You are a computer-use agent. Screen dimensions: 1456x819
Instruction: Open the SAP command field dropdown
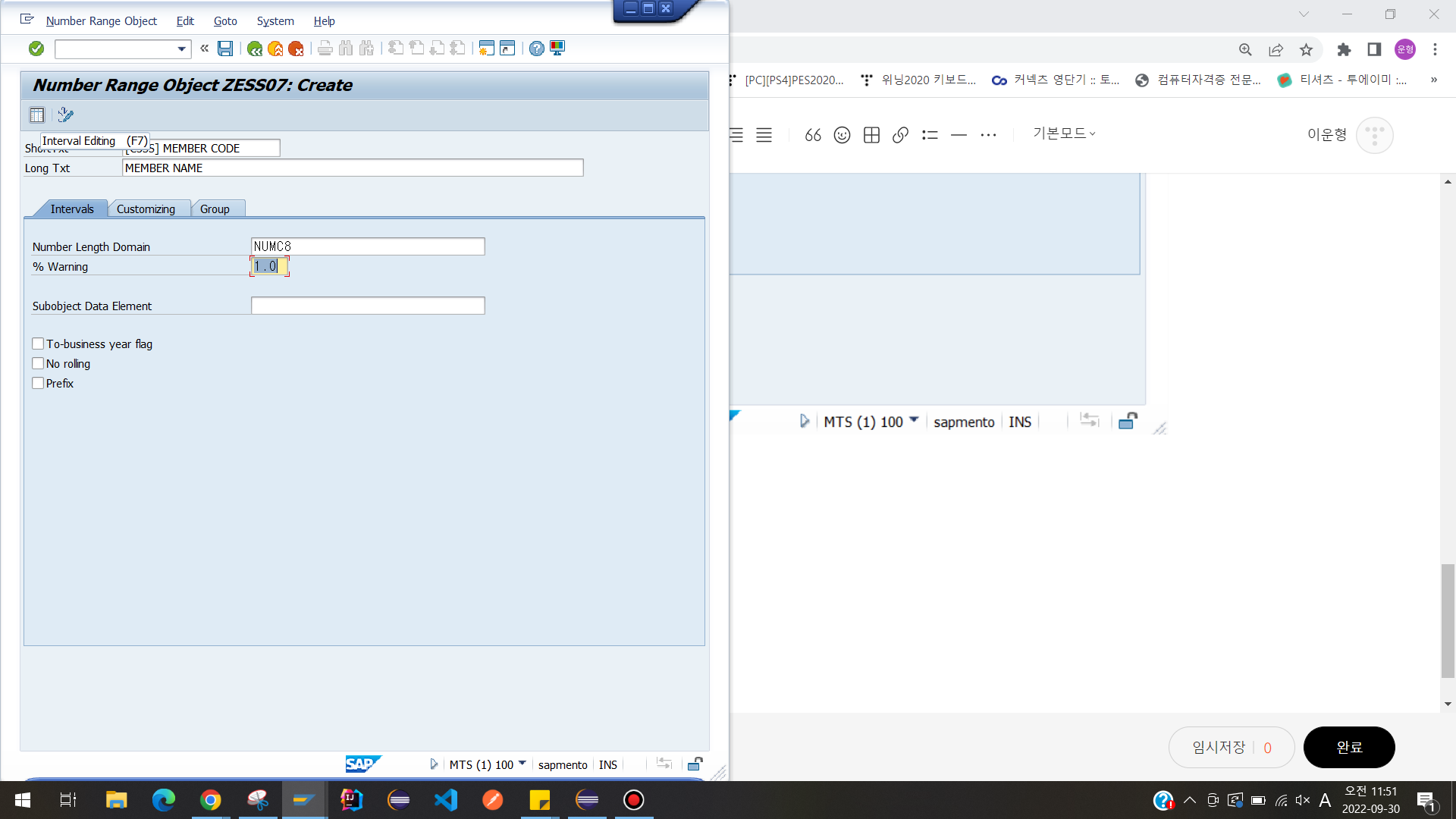[181, 49]
